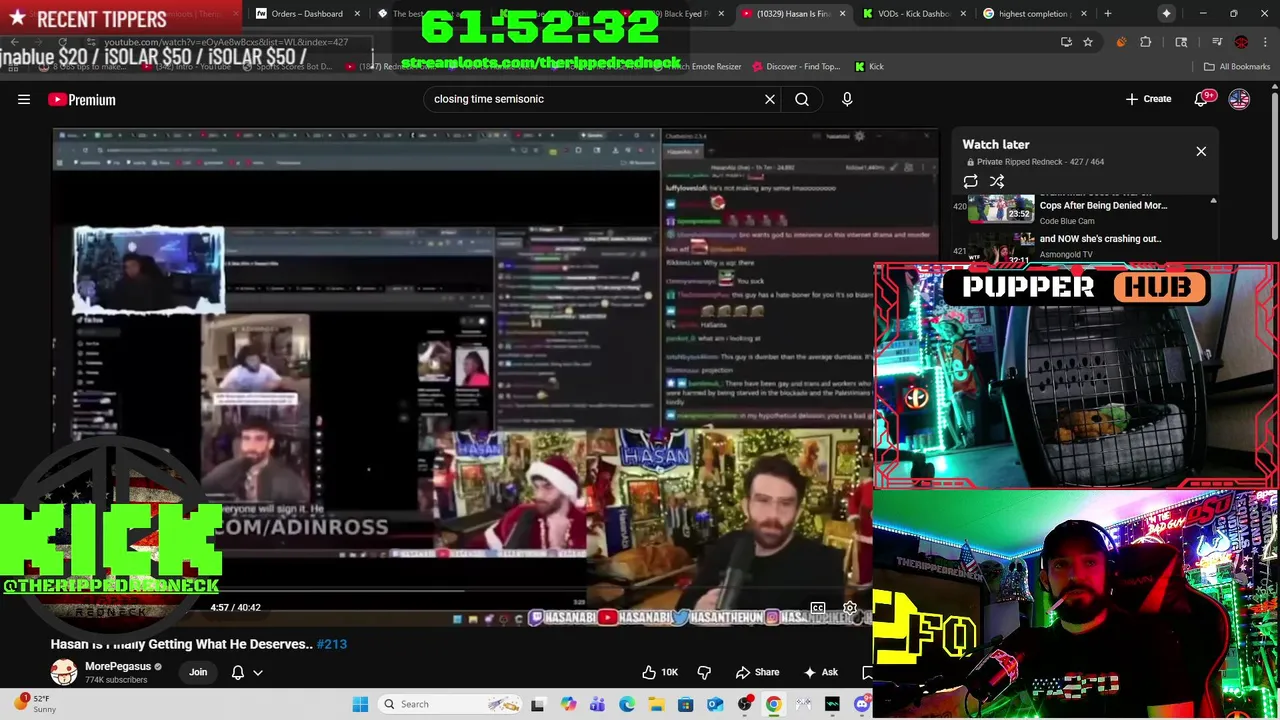Open the Windows Start menu
The width and height of the screenshot is (1280, 720).
click(360, 704)
